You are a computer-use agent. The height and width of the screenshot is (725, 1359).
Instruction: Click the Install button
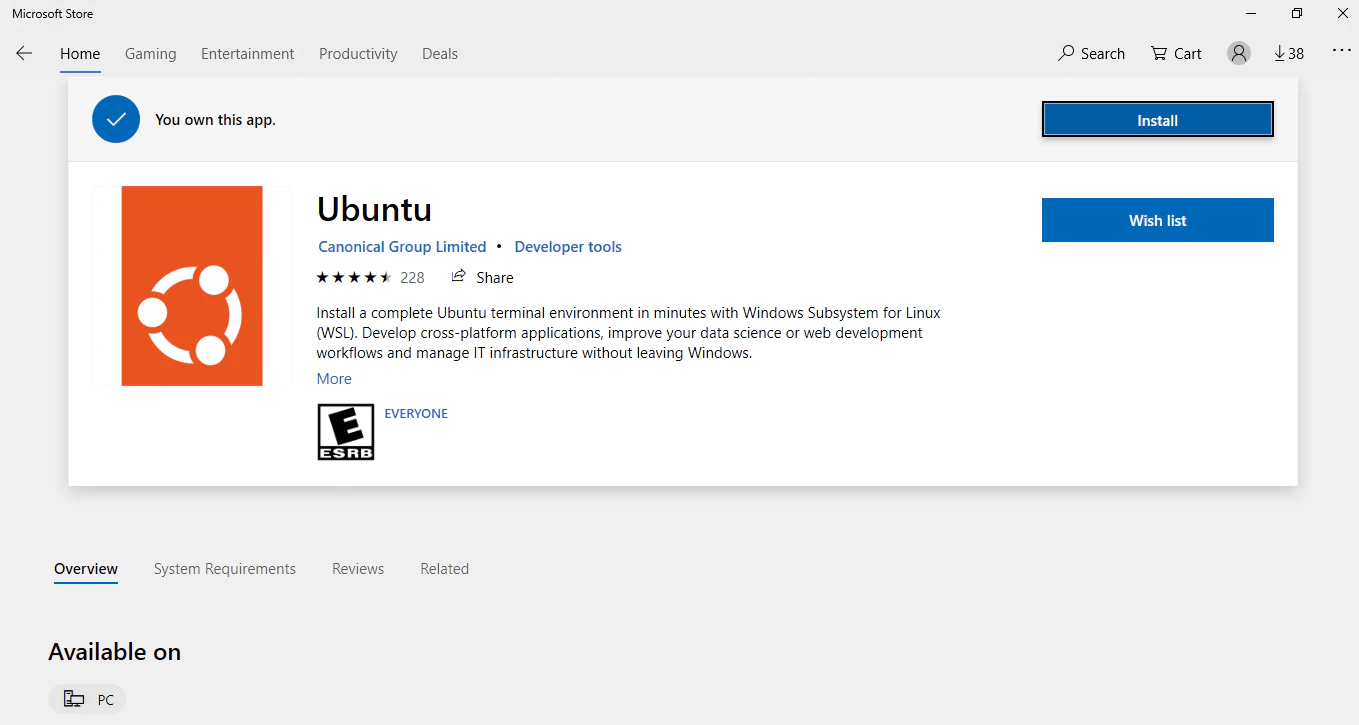pos(1157,119)
